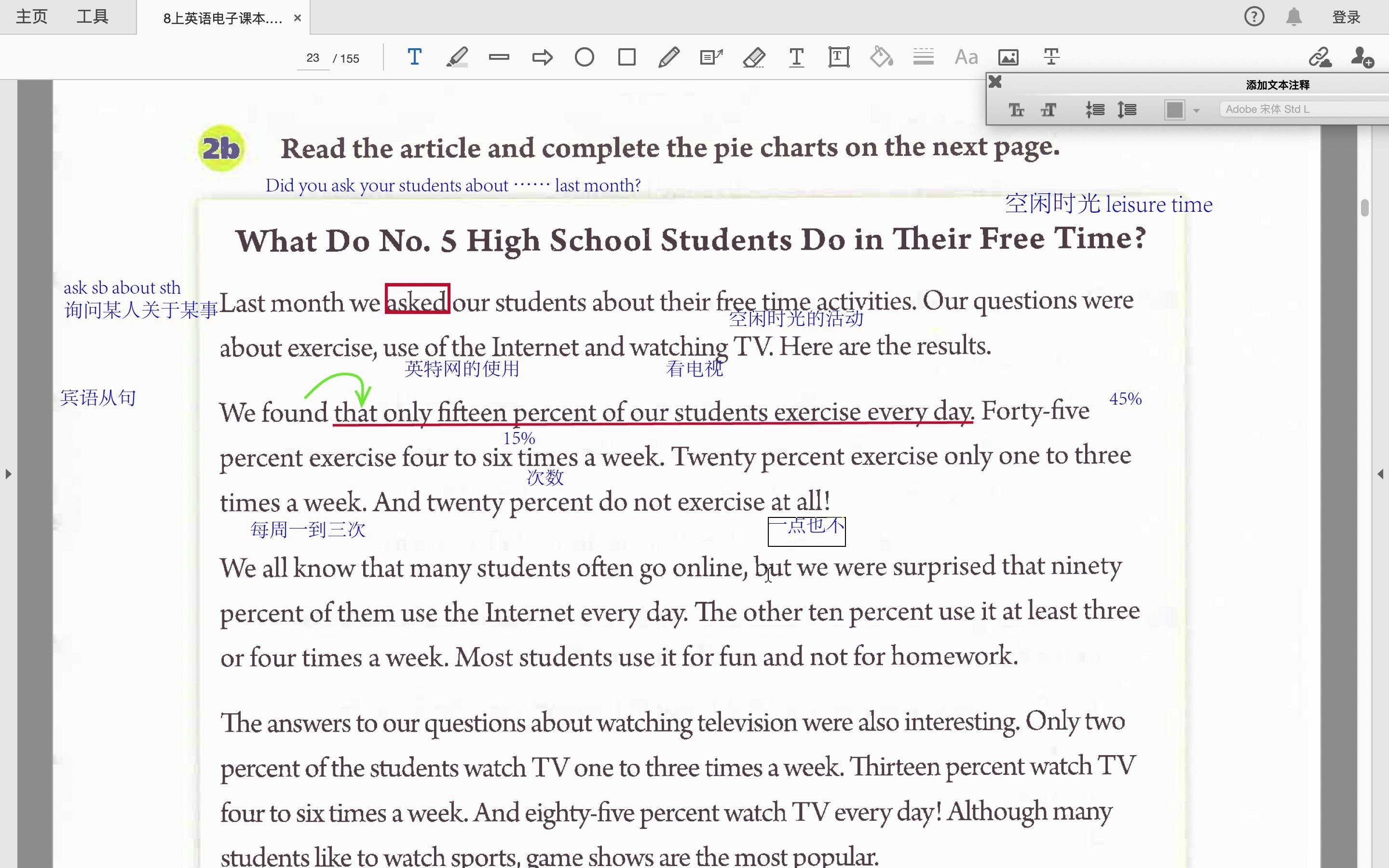Select the Add Text Comment tool
Image resolution: width=1389 pixels, height=868 pixels.
point(414,57)
